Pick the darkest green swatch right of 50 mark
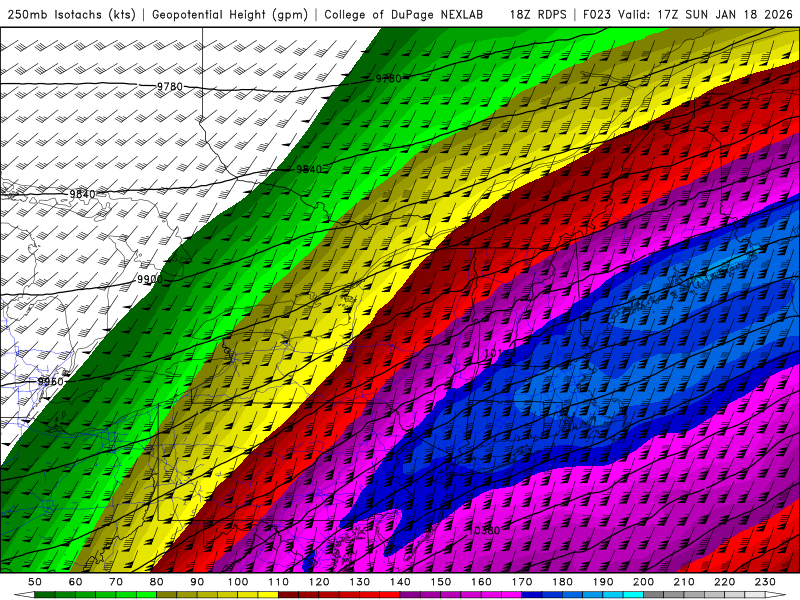Screen dimensions: 800x600 point(45,595)
